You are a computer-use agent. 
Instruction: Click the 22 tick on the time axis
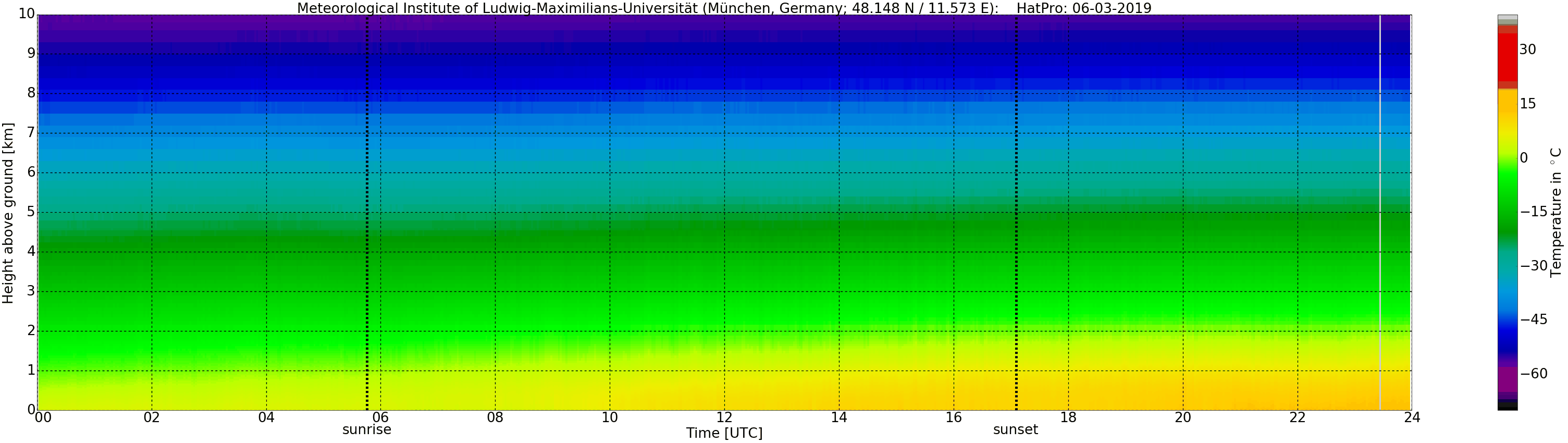click(x=1298, y=417)
